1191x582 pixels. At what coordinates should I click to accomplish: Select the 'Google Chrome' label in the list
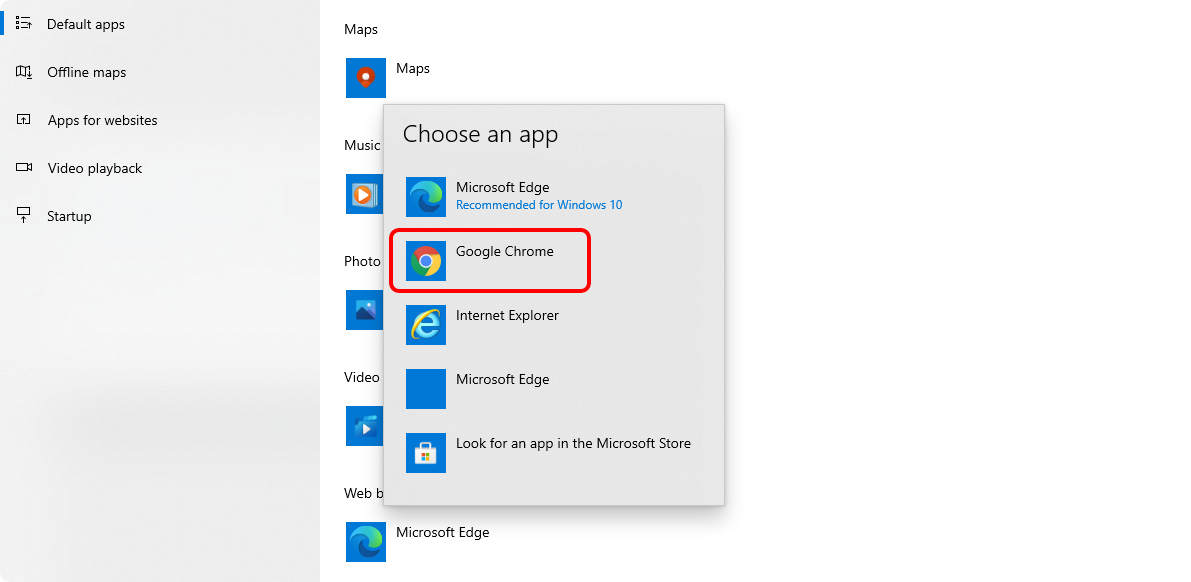click(x=504, y=251)
